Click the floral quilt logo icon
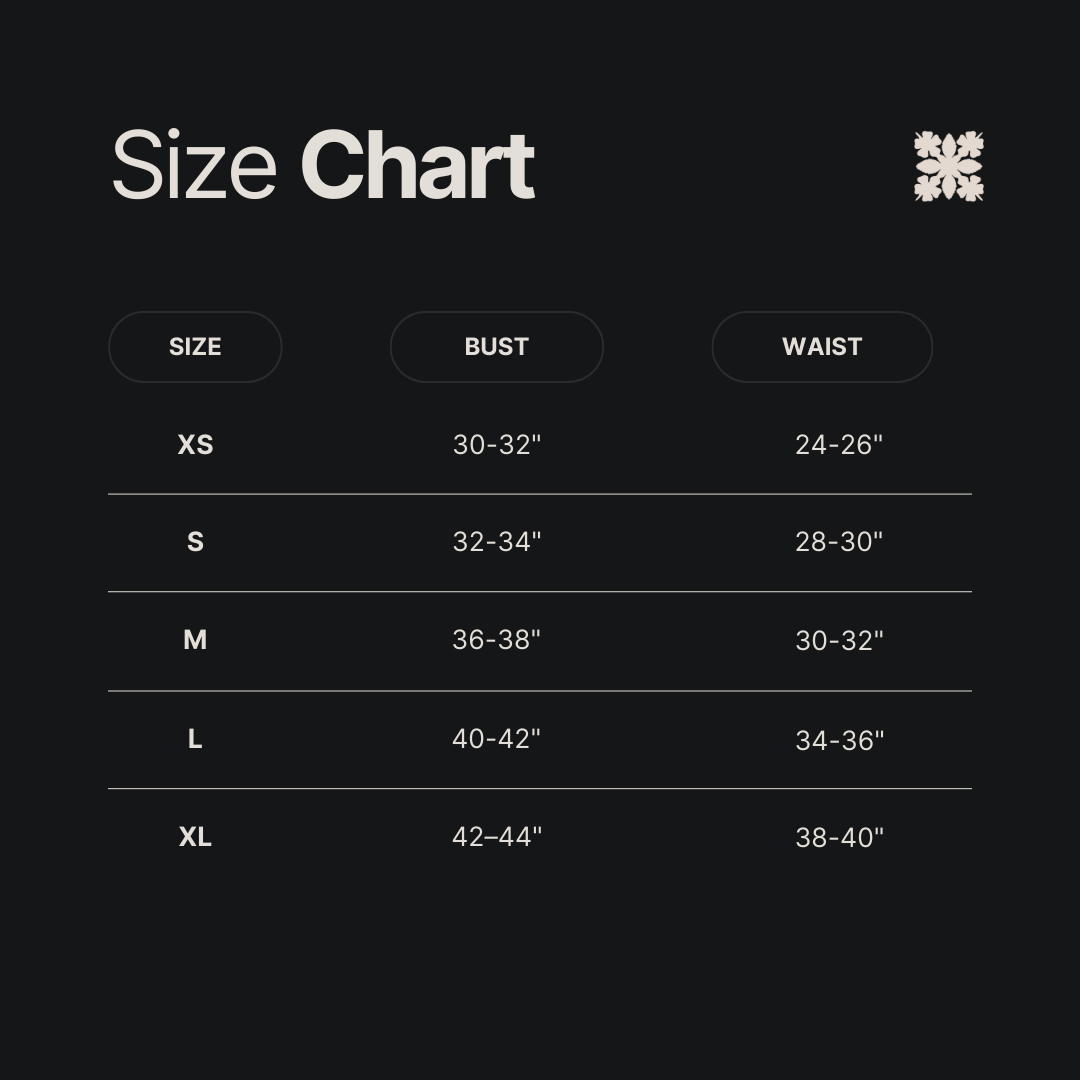This screenshot has height=1080, width=1080. pos(948,166)
